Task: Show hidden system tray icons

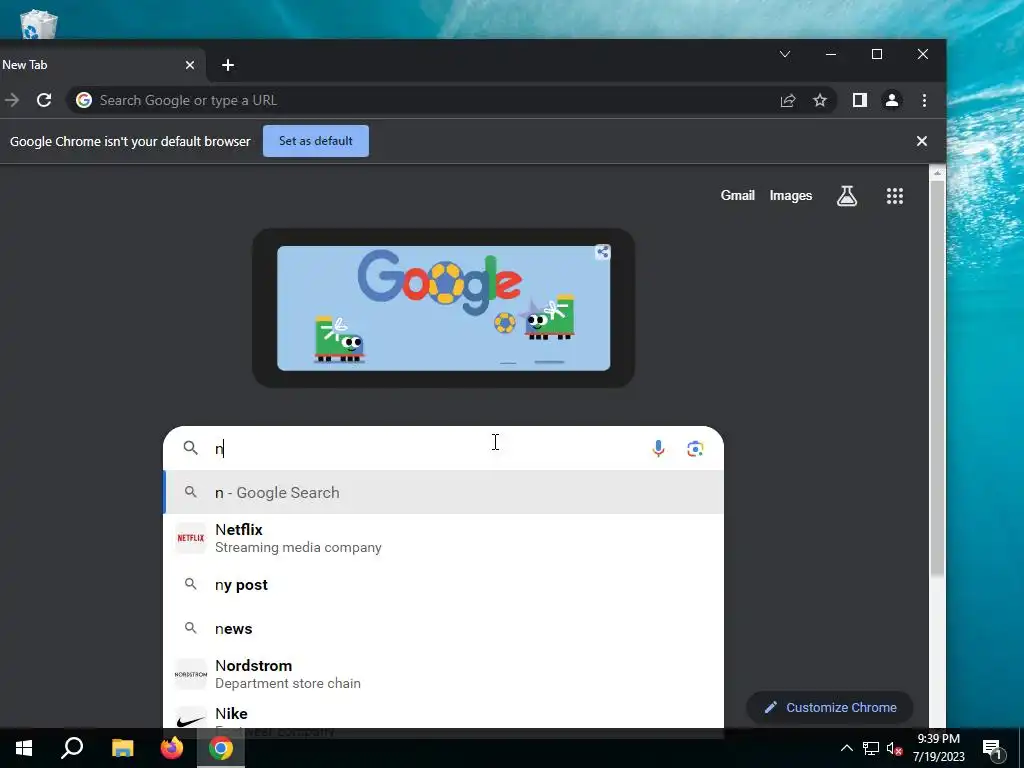Action: pyautogui.click(x=846, y=748)
